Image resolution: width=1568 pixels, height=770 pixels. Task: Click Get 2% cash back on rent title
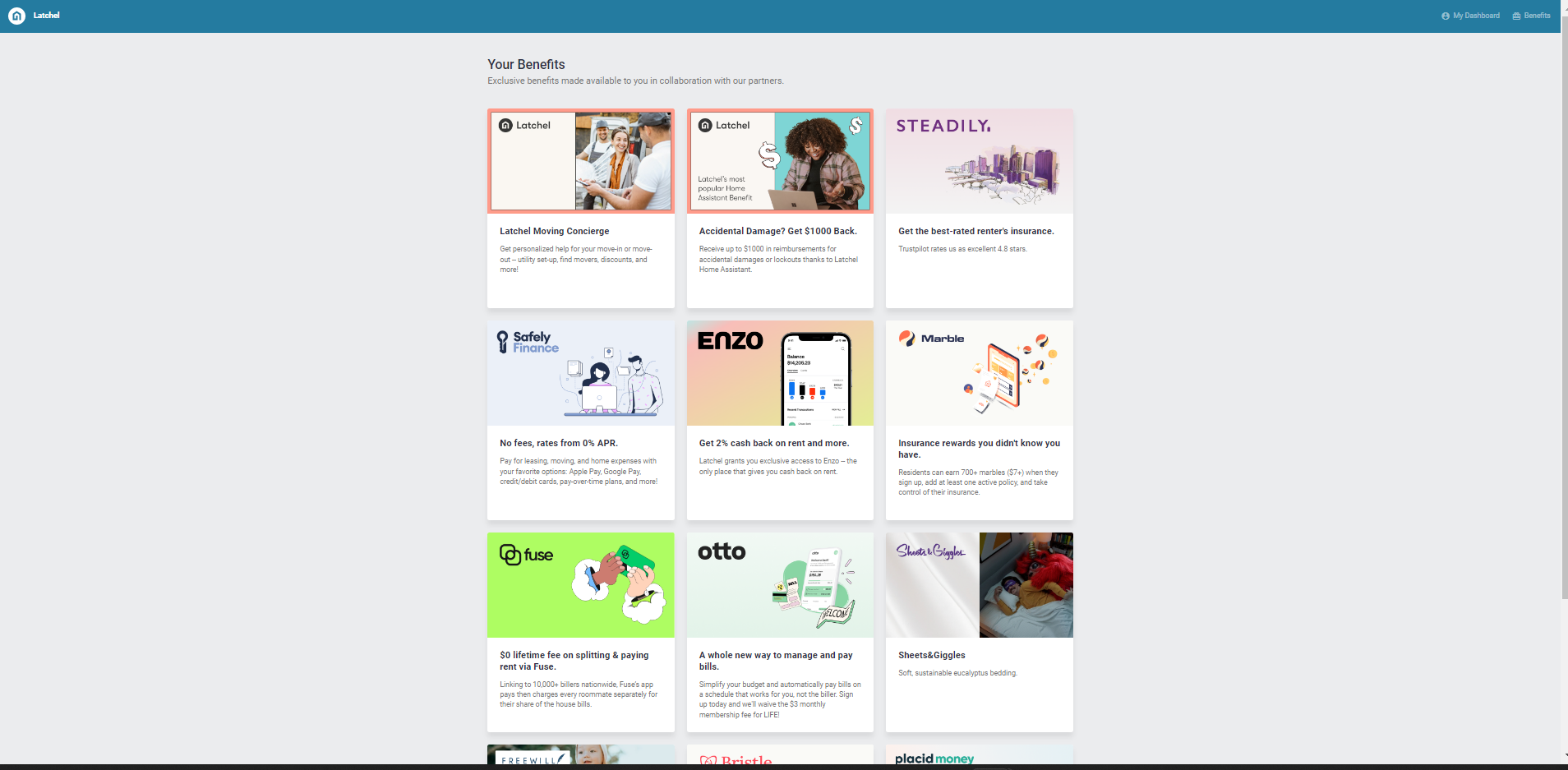(x=774, y=444)
